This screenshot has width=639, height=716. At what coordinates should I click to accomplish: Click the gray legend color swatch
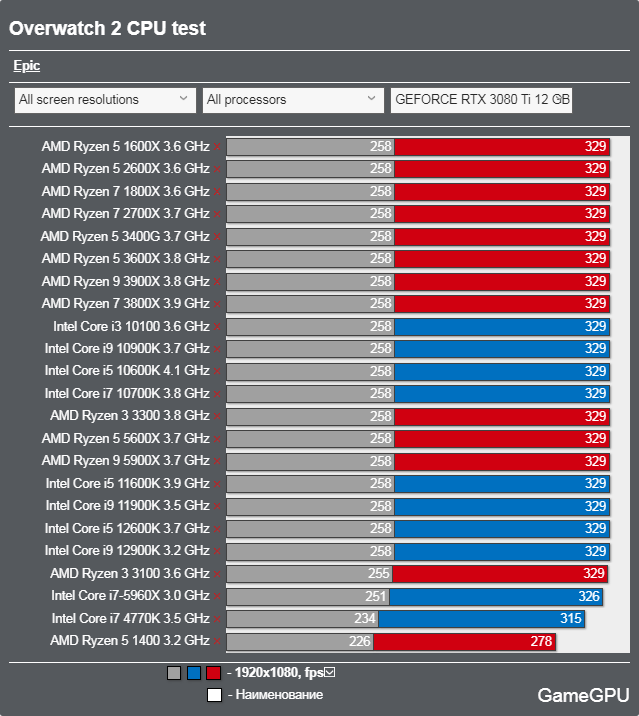click(174, 673)
